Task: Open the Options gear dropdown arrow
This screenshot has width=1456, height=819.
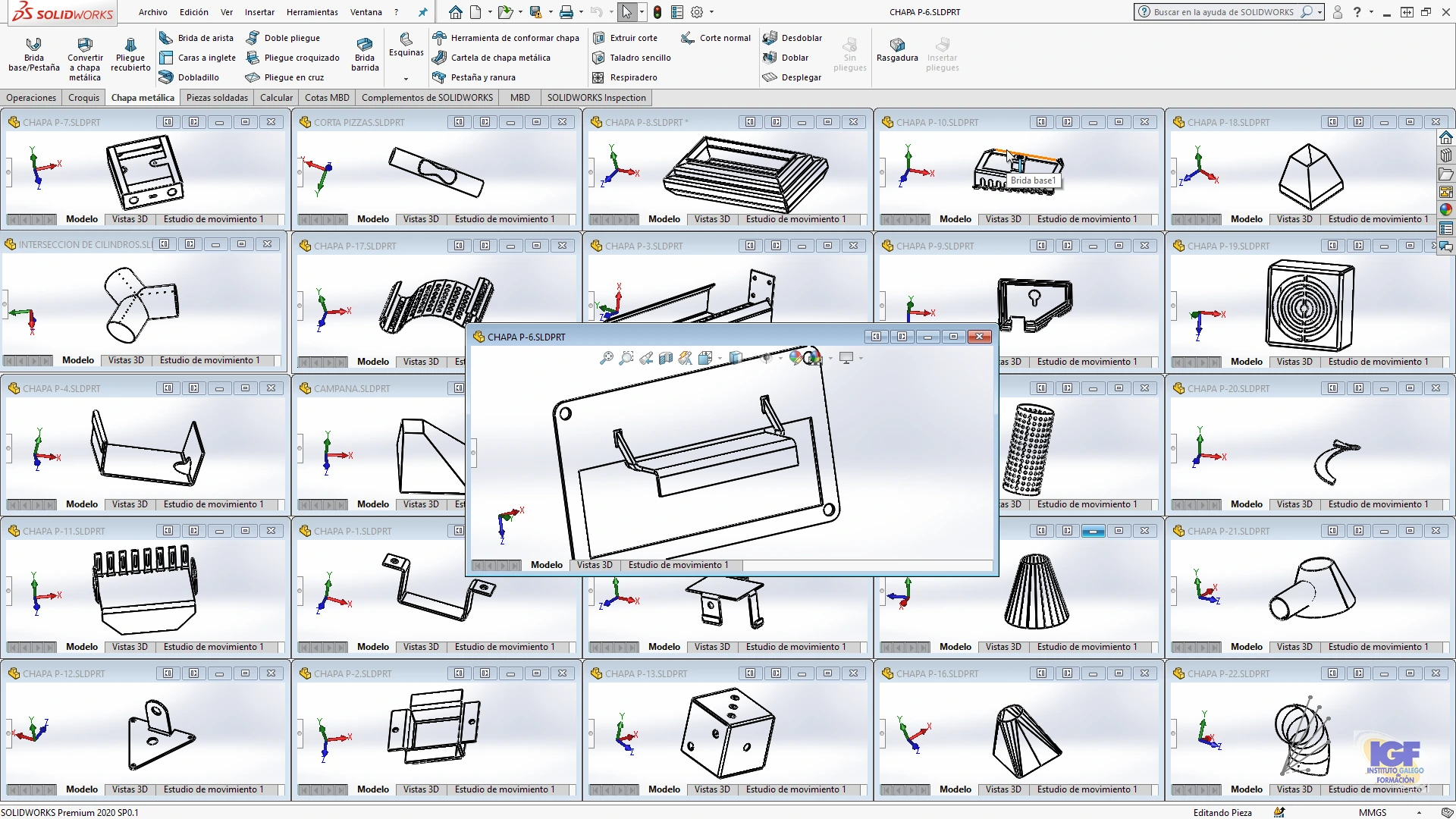Action: click(711, 12)
